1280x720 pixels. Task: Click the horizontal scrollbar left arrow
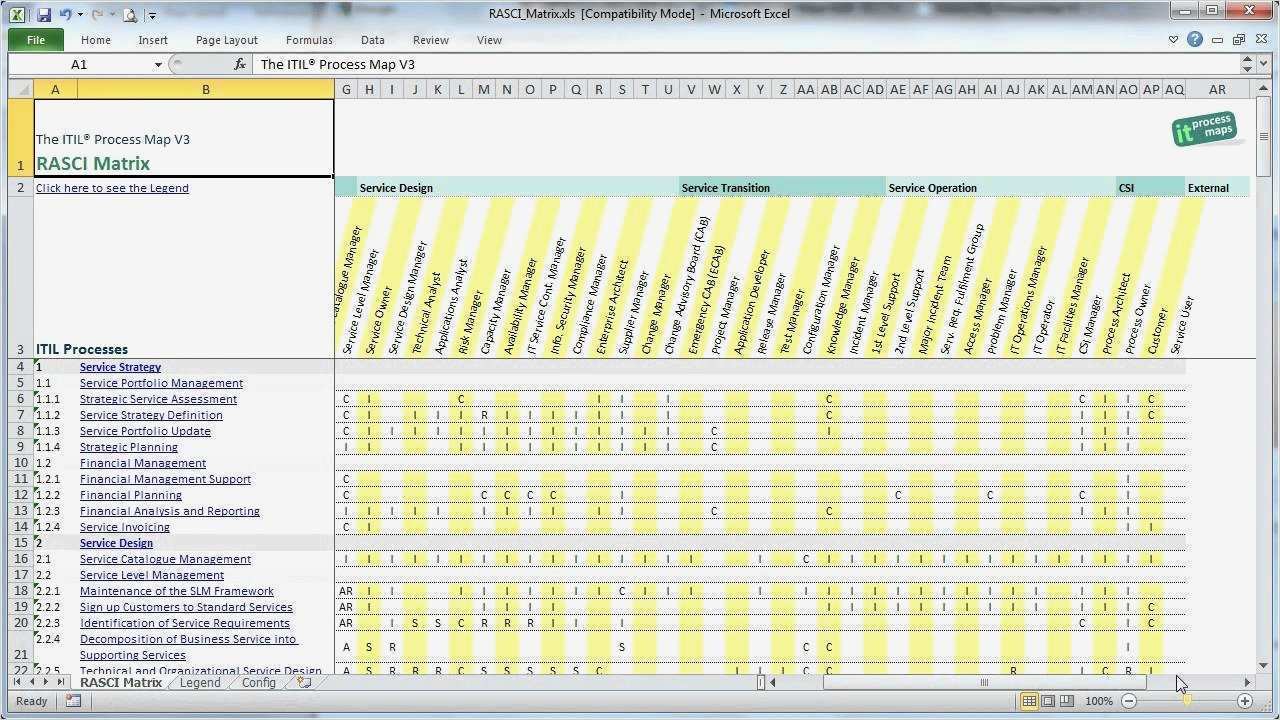pos(775,683)
